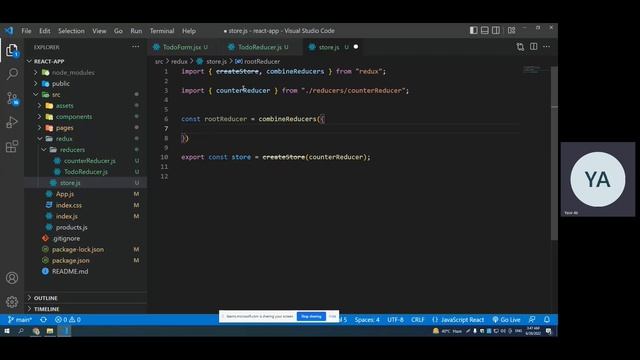Open TodoReducer.js in explorer tree
This screenshot has height=360, width=640.
pos(86,172)
